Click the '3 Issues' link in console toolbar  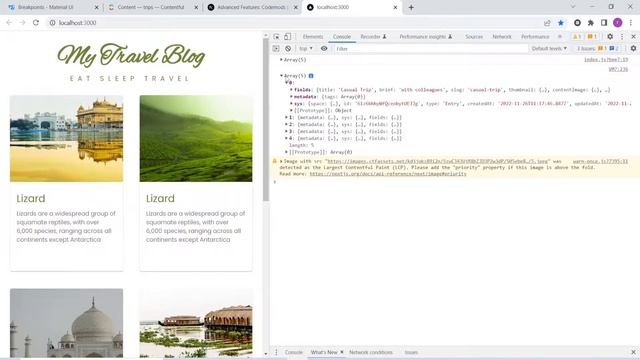click(598, 49)
